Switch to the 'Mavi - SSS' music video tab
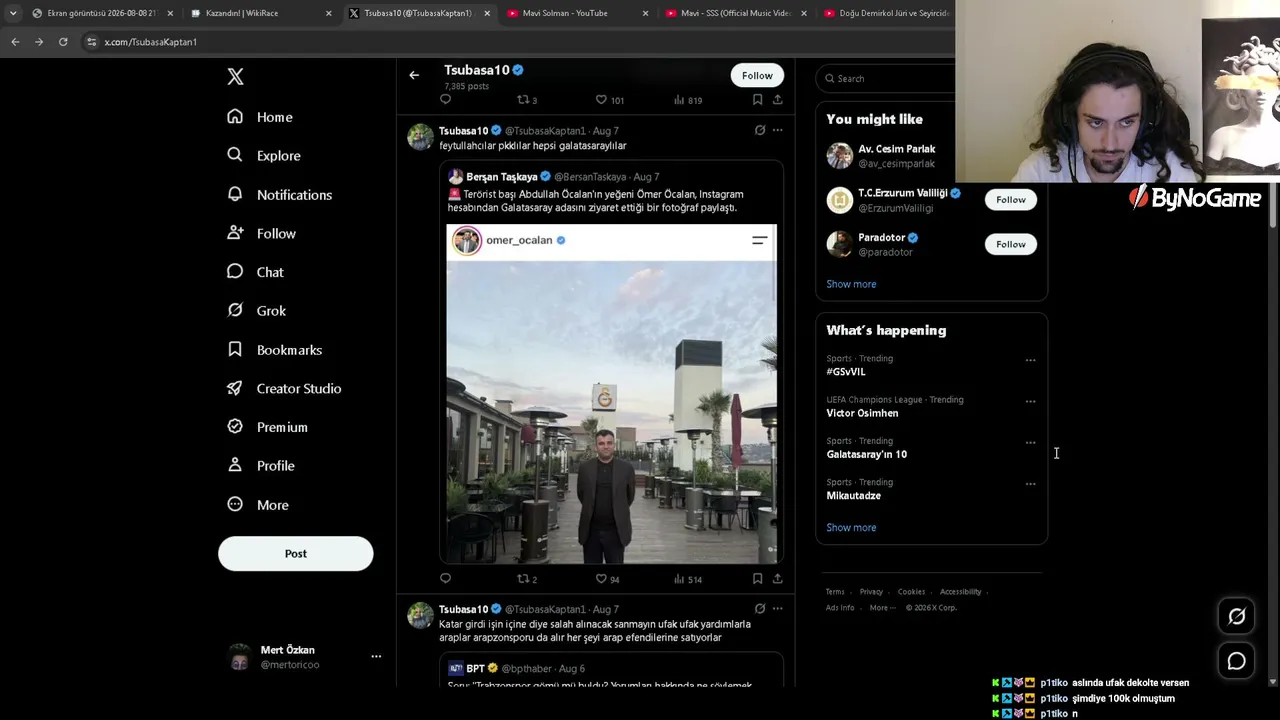 737,13
